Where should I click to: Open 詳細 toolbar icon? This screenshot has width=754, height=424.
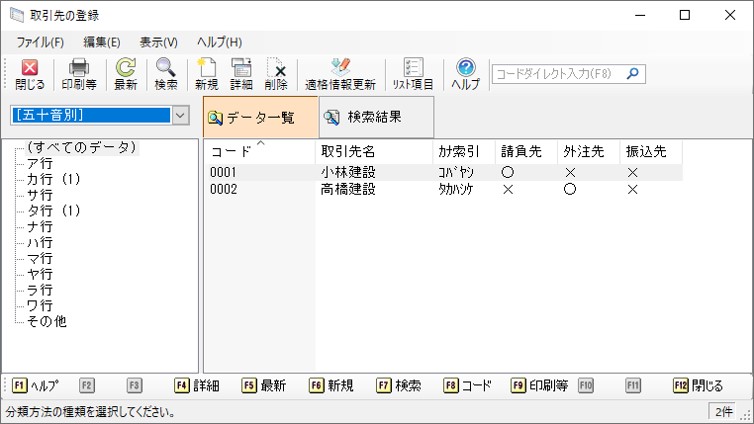pyautogui.click(x=241, y=75)
